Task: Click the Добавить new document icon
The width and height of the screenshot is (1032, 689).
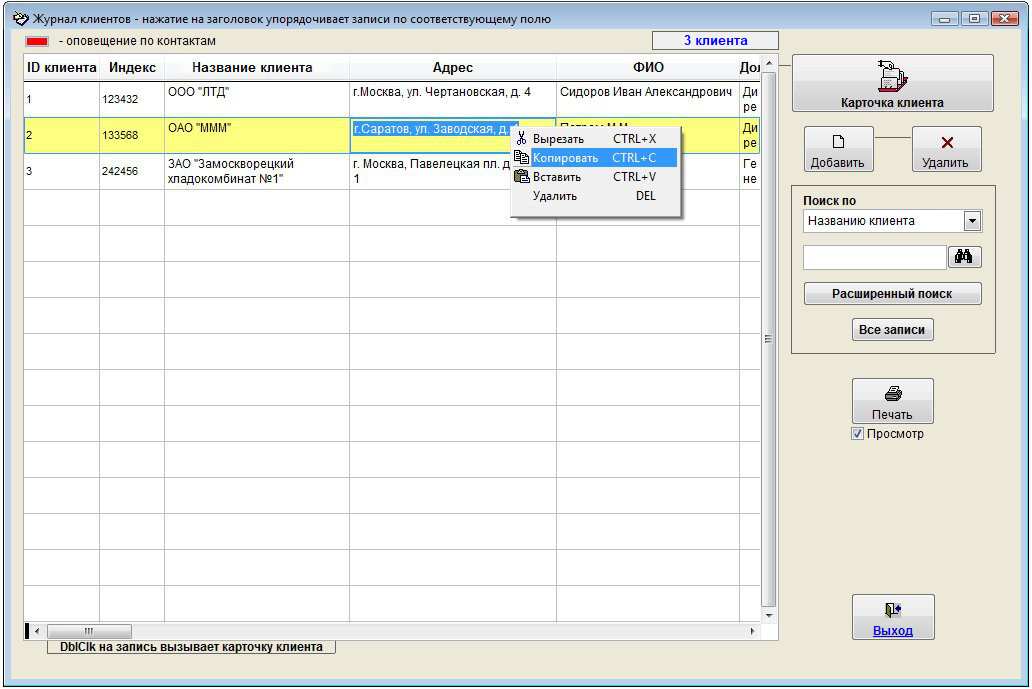Action: (x=838, y=142)
